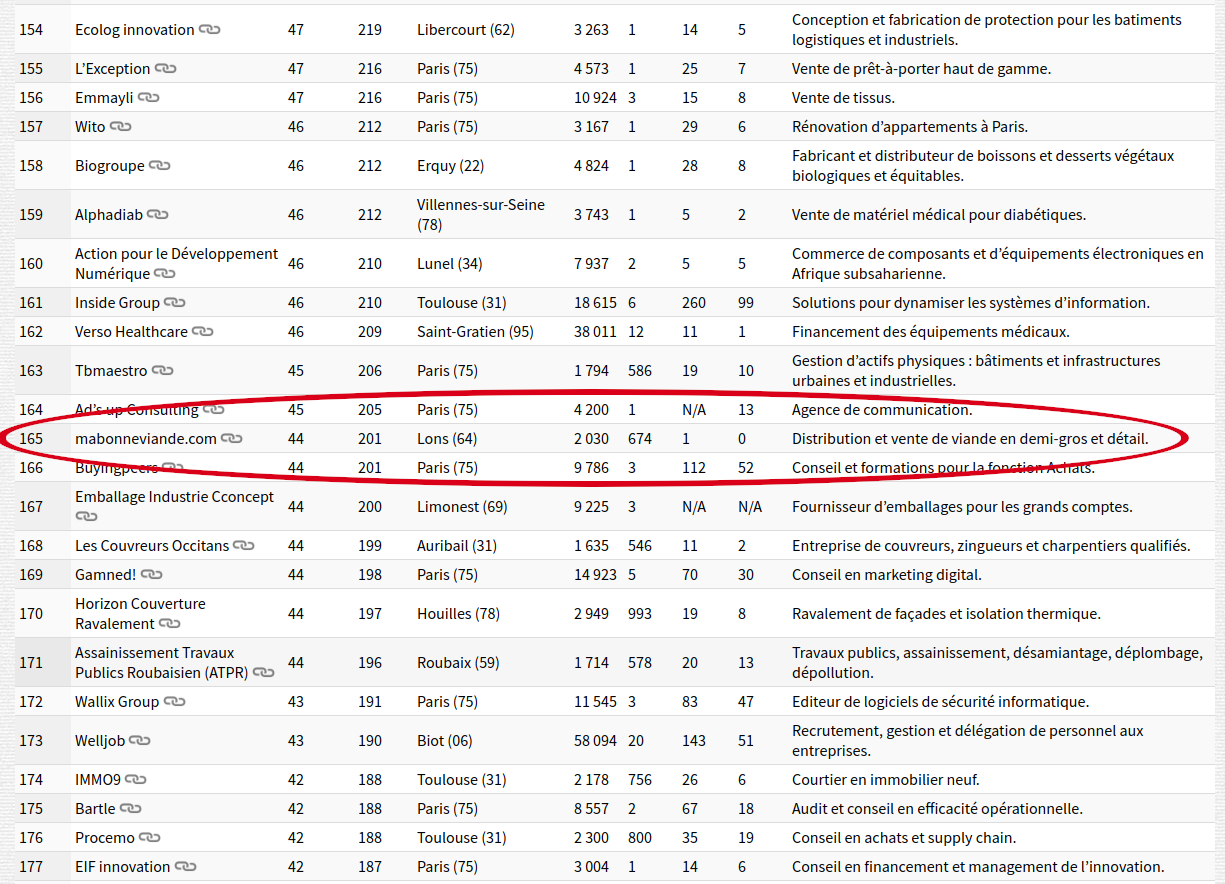Click the city cell Lons (64)
Image resolution: width=1225 pixels, height=884 pixels.
tap(447, 439)
